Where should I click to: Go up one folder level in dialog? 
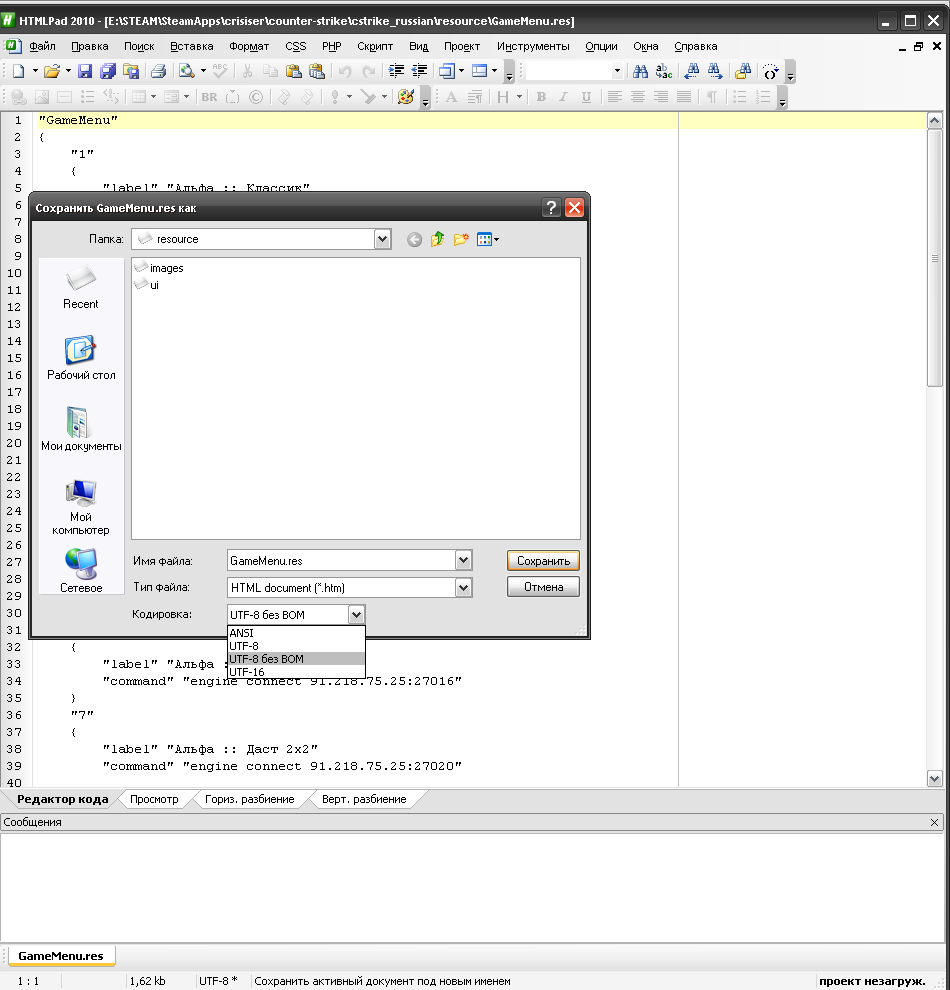point(437,239)
